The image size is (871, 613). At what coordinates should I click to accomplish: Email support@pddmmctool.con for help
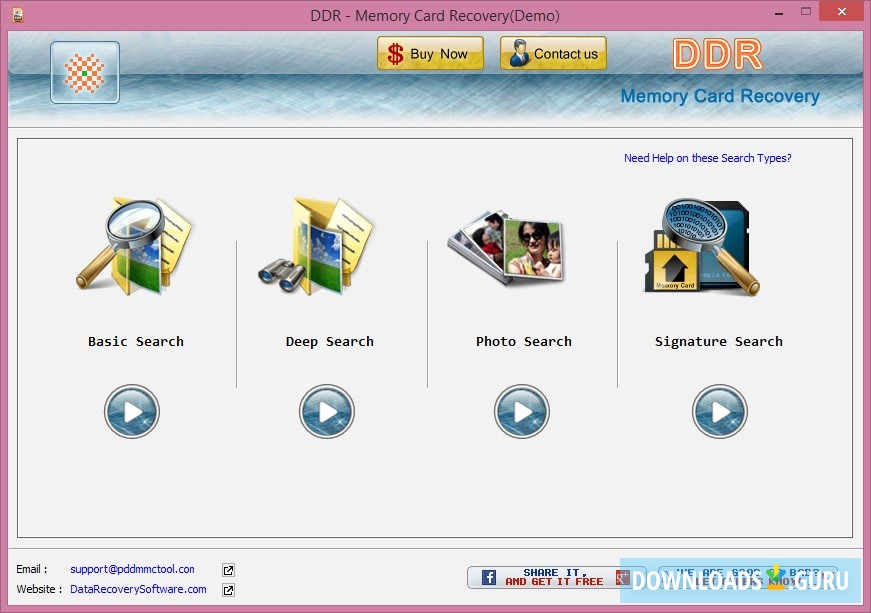coord(131,568)
